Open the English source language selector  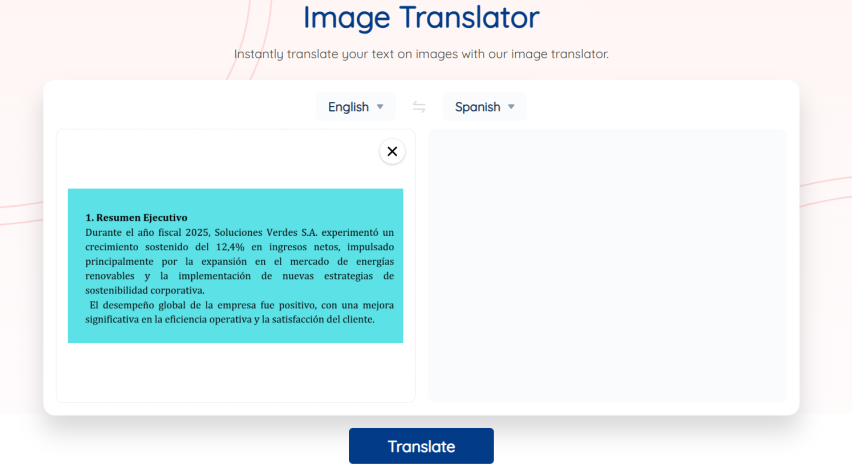click(x=348, y=107)
